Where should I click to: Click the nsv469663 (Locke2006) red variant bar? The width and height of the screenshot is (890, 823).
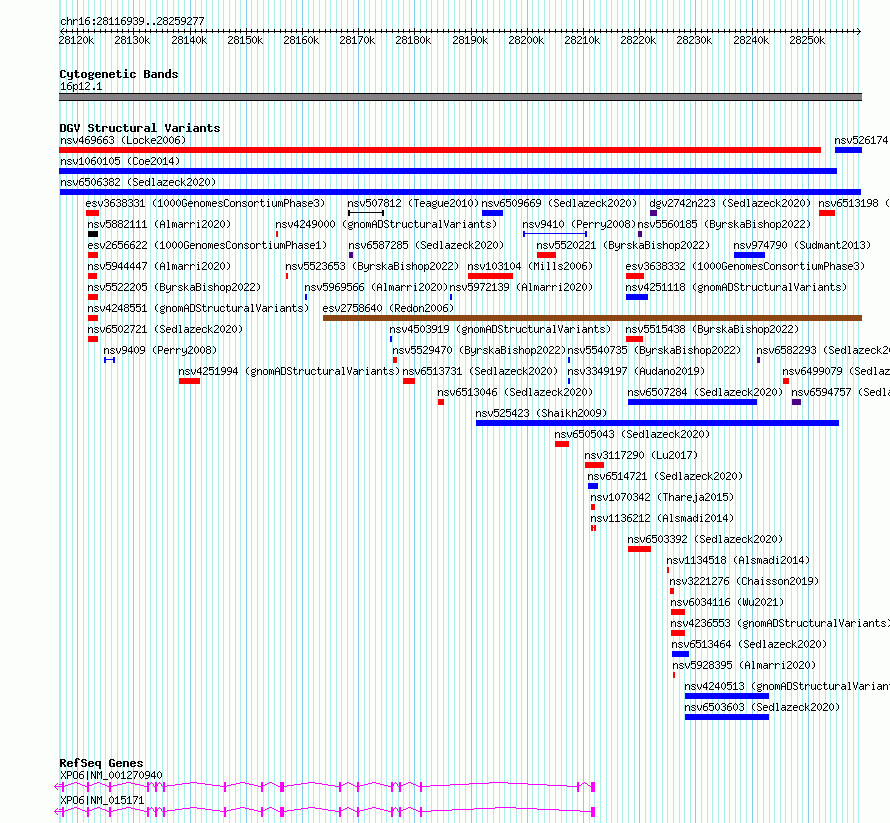click(x=440, y=150)
